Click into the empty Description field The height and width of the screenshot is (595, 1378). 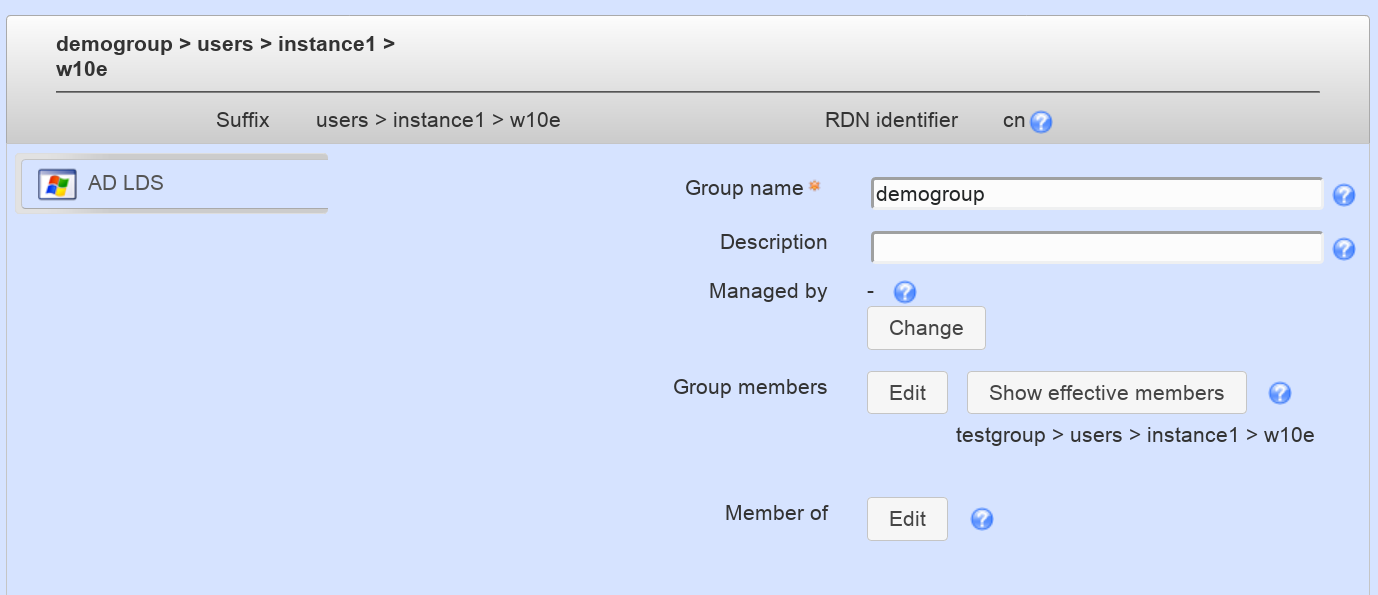pos(1096,248)
